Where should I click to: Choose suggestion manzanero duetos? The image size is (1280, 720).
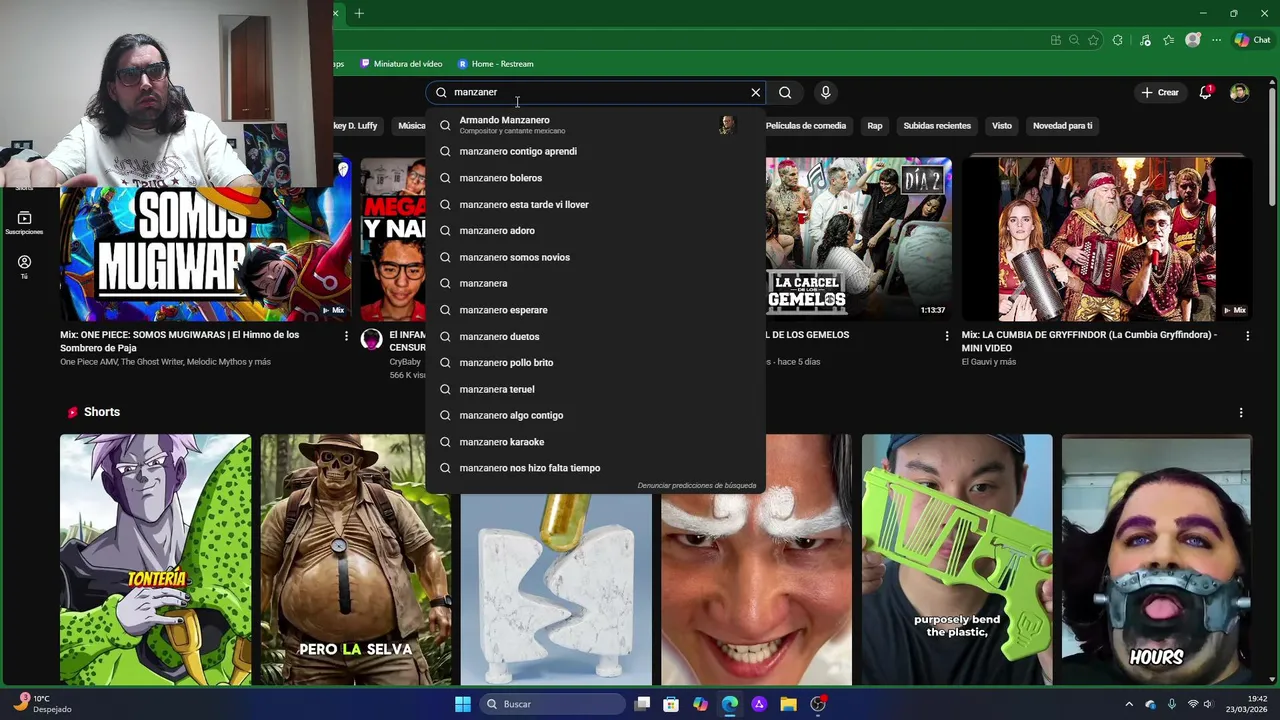coord(596,336)
